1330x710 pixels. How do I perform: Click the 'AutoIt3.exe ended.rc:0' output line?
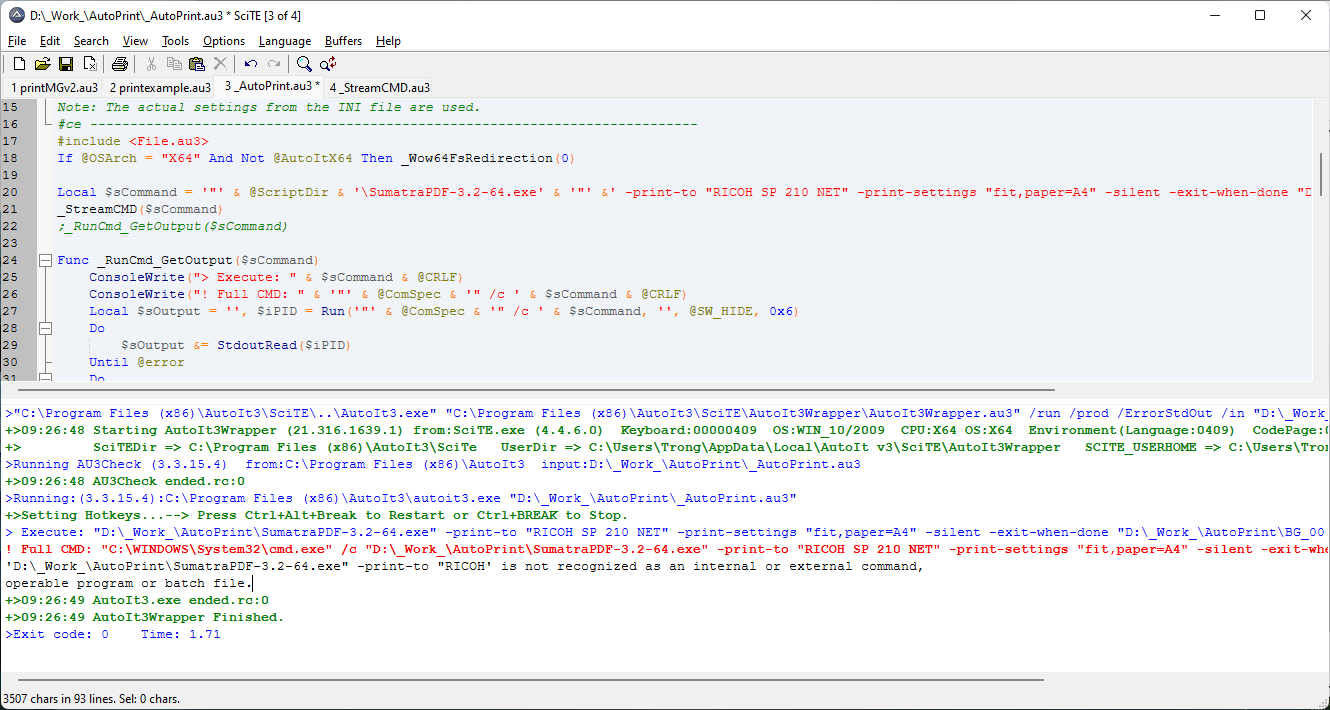[x=137, y=600]
